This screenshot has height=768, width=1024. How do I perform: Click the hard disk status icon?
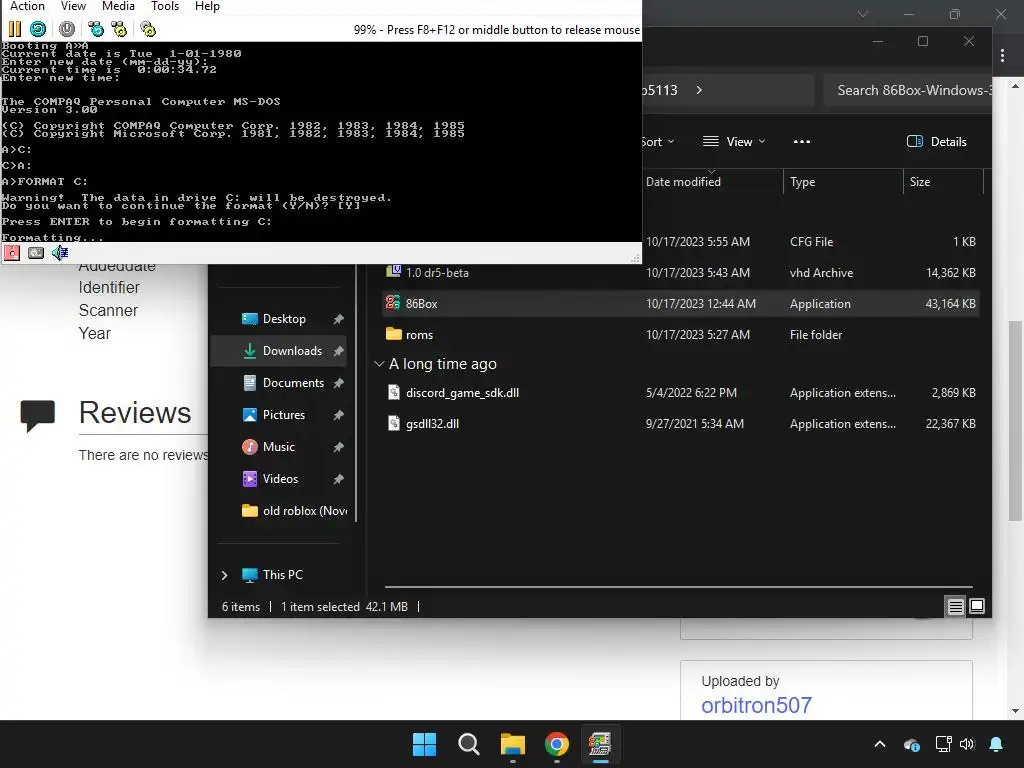tap(36, 253)
